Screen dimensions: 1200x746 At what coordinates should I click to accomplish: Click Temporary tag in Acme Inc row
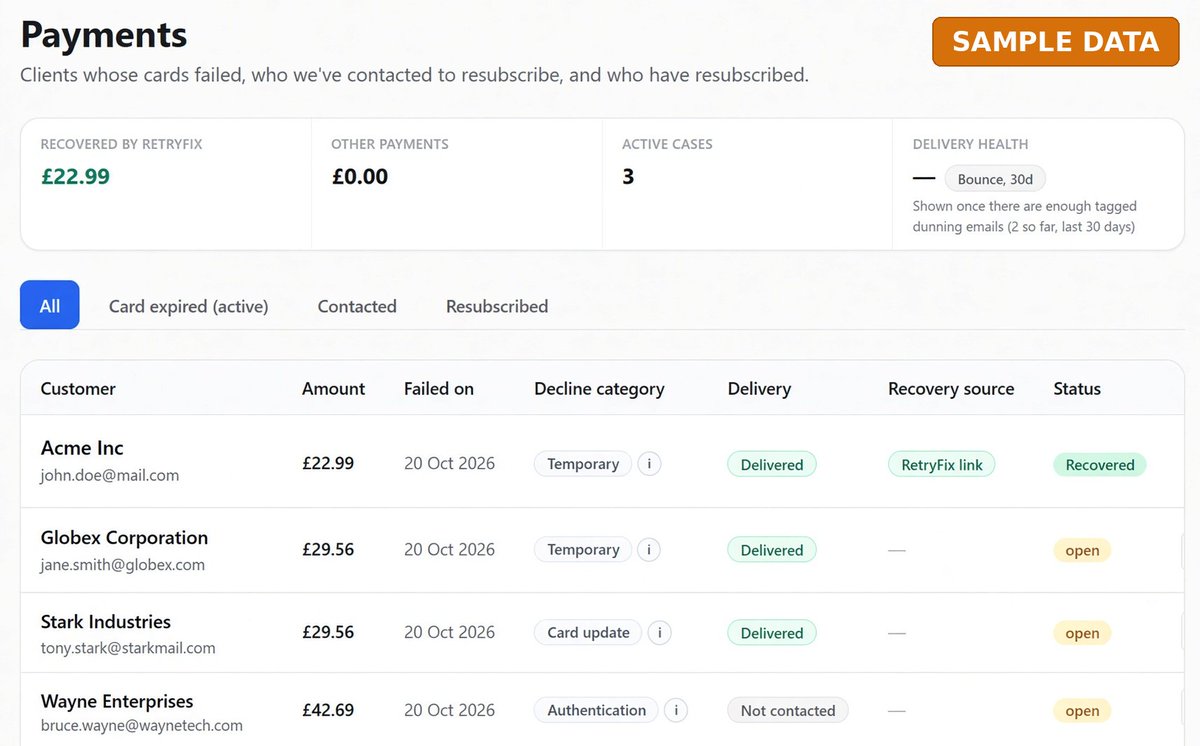coord(583,464)
